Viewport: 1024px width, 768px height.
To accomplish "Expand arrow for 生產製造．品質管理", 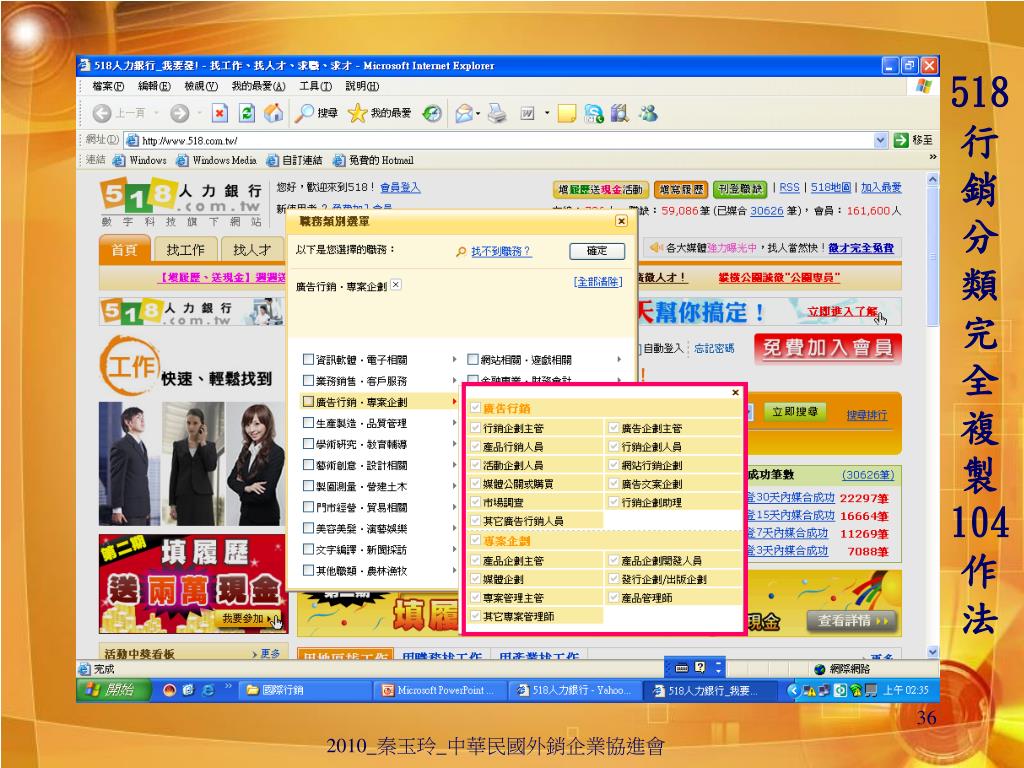I will tap(454, 423).
